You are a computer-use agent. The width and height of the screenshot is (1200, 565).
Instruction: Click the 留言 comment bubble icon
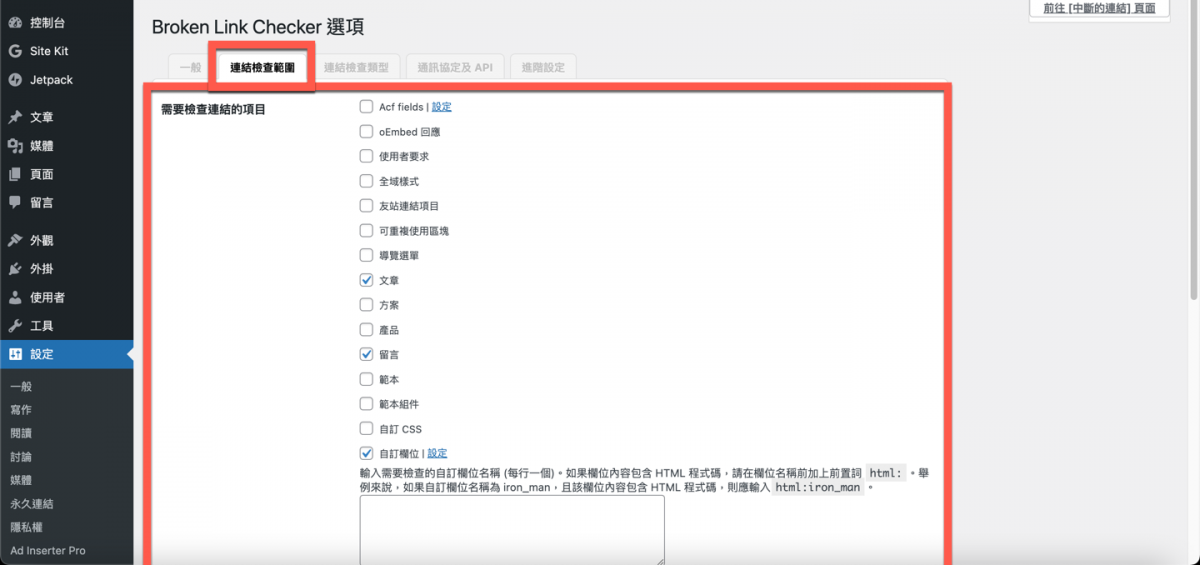point(15,202)
